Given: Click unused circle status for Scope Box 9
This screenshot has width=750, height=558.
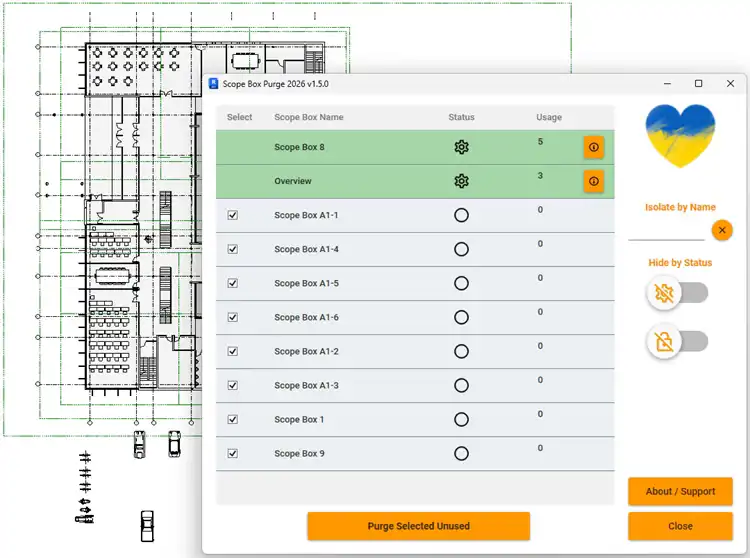Looking at the screenshot, I should [x=461, y=453].
